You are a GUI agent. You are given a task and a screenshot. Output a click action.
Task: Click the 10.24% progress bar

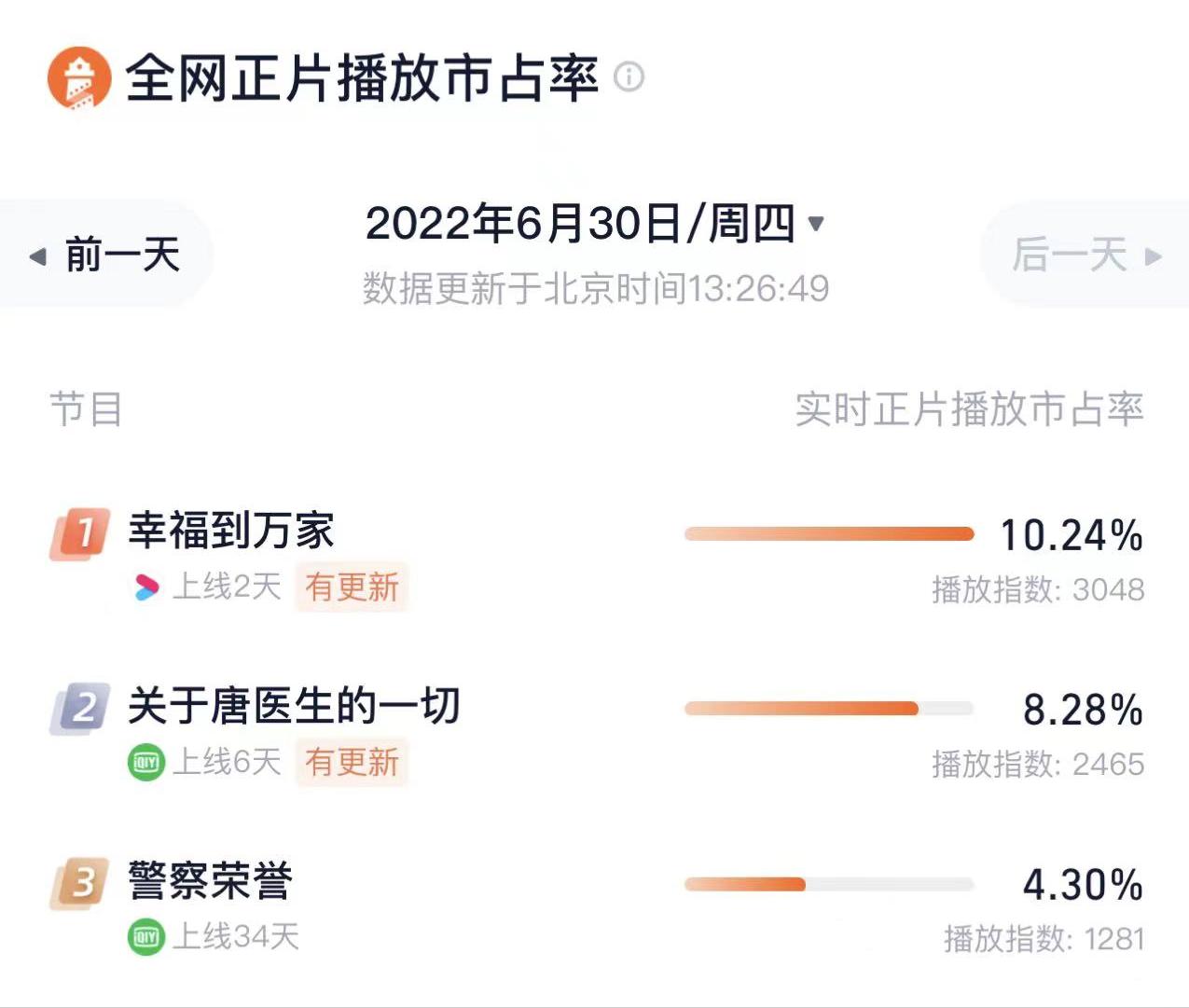pos(828,532)
